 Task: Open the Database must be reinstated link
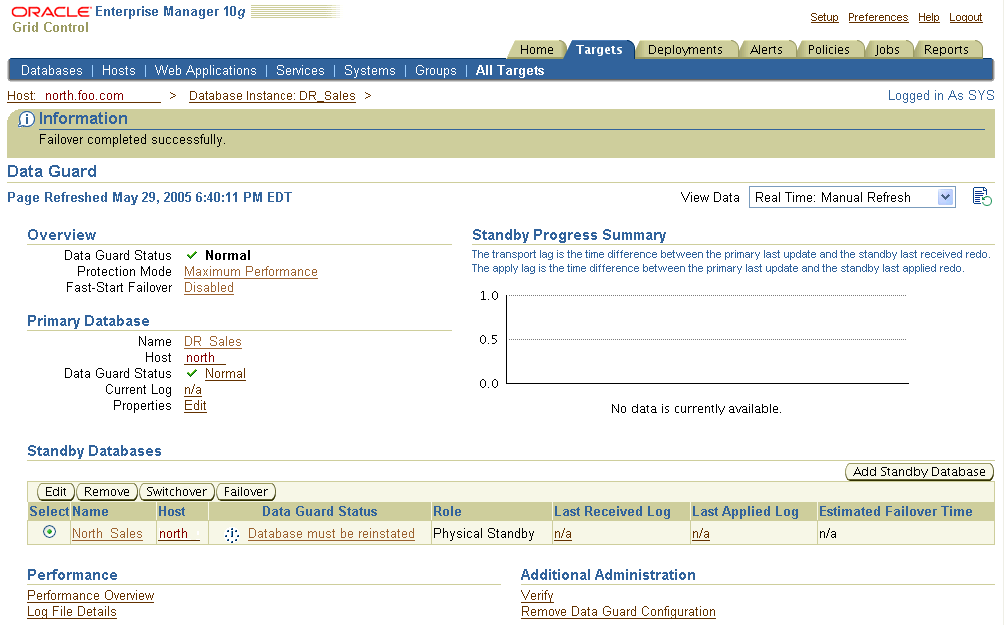click(x=332, y=533)
